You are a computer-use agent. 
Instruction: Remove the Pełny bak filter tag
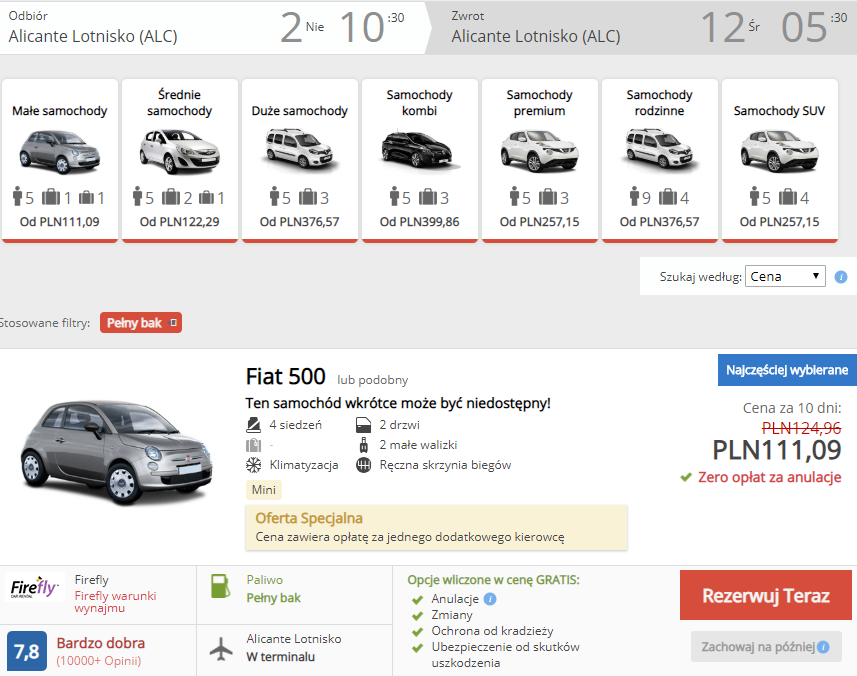[x=174, y=323]
